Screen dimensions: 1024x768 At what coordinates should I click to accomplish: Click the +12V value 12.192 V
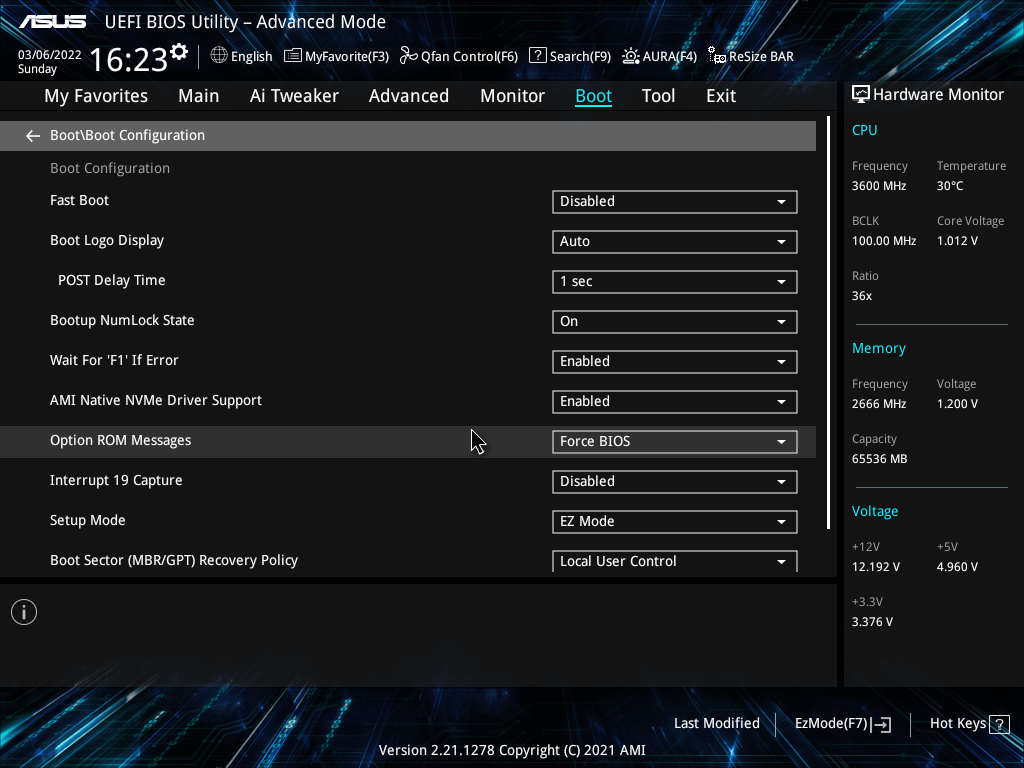(876, 567)
